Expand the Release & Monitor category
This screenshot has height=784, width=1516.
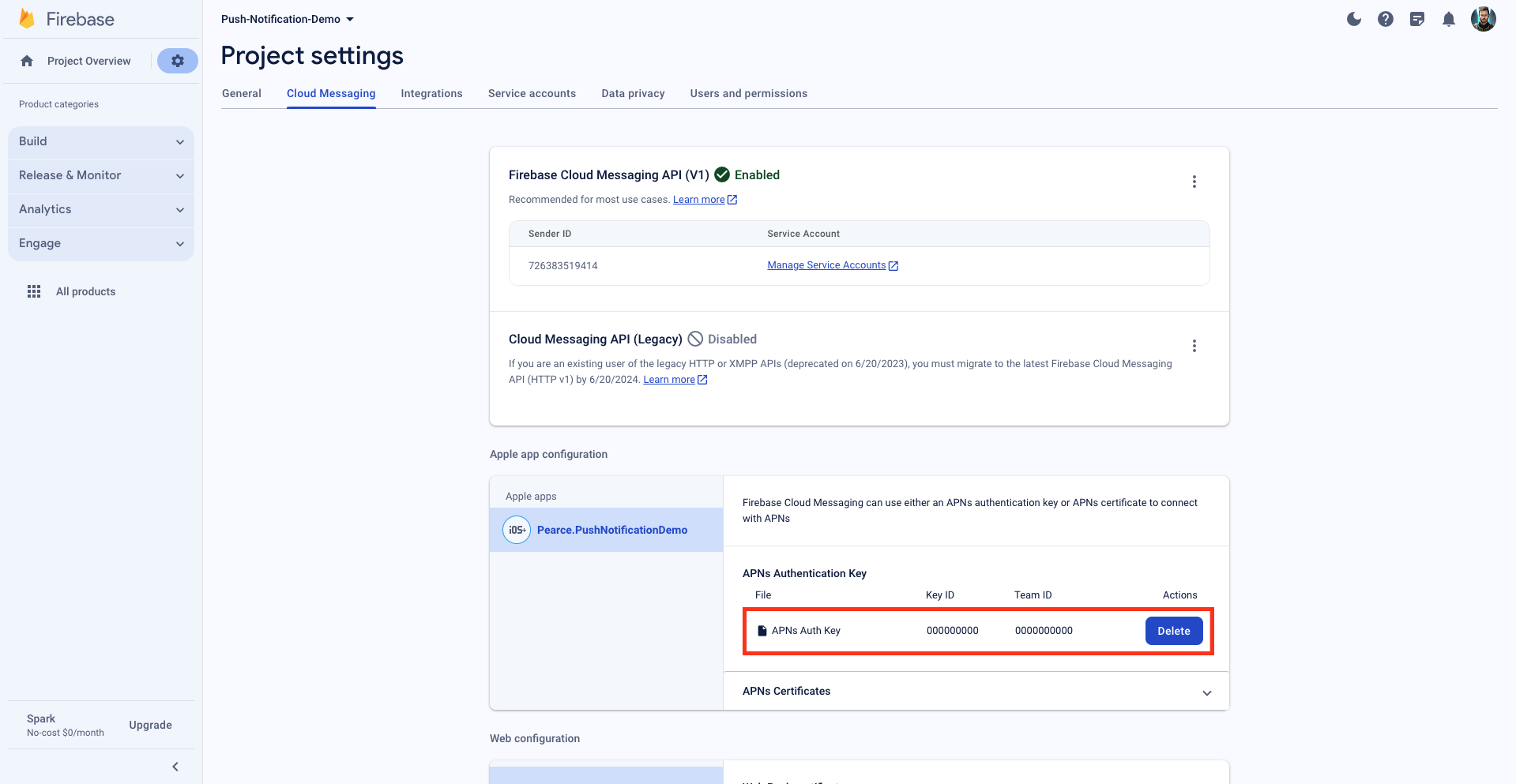(101, 175)
